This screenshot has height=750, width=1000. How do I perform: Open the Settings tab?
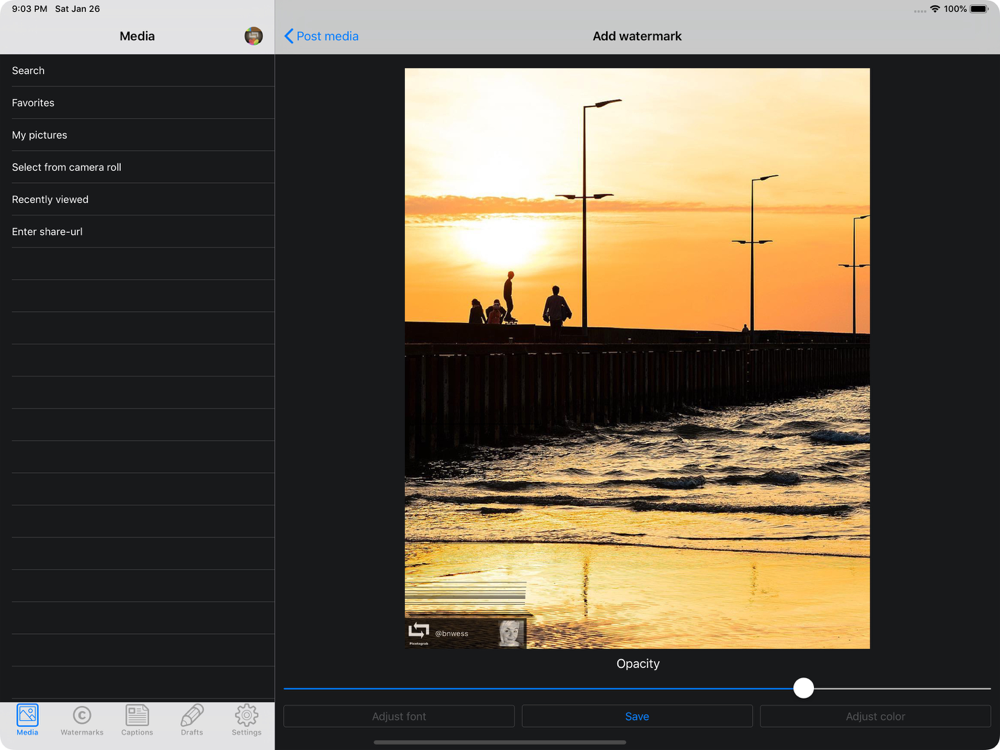tap(247, 719)
